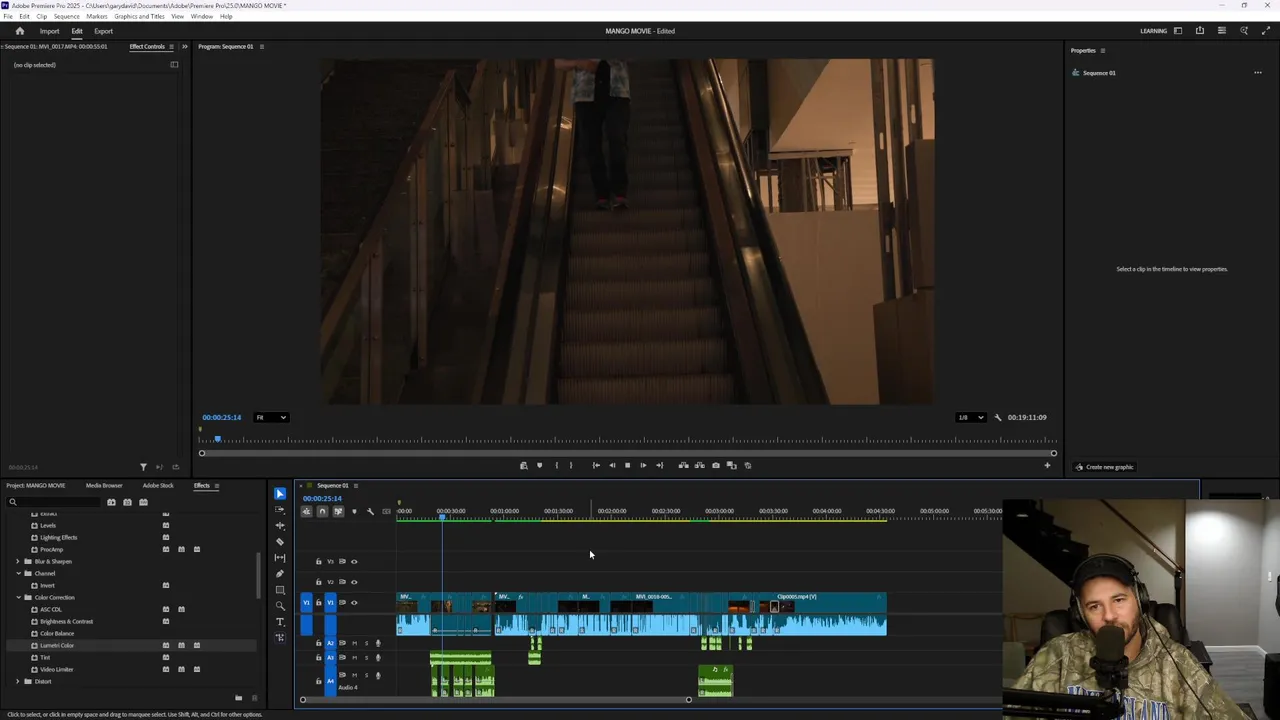Switch to the Media Browser tab

[104, 486]
